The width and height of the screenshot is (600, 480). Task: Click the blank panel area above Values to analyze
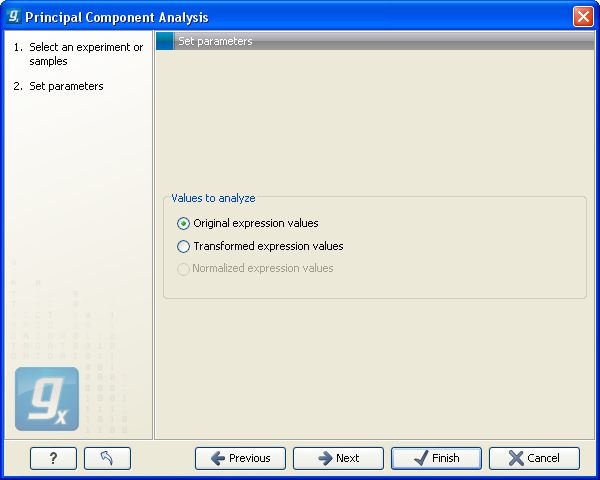click(375, 120)
